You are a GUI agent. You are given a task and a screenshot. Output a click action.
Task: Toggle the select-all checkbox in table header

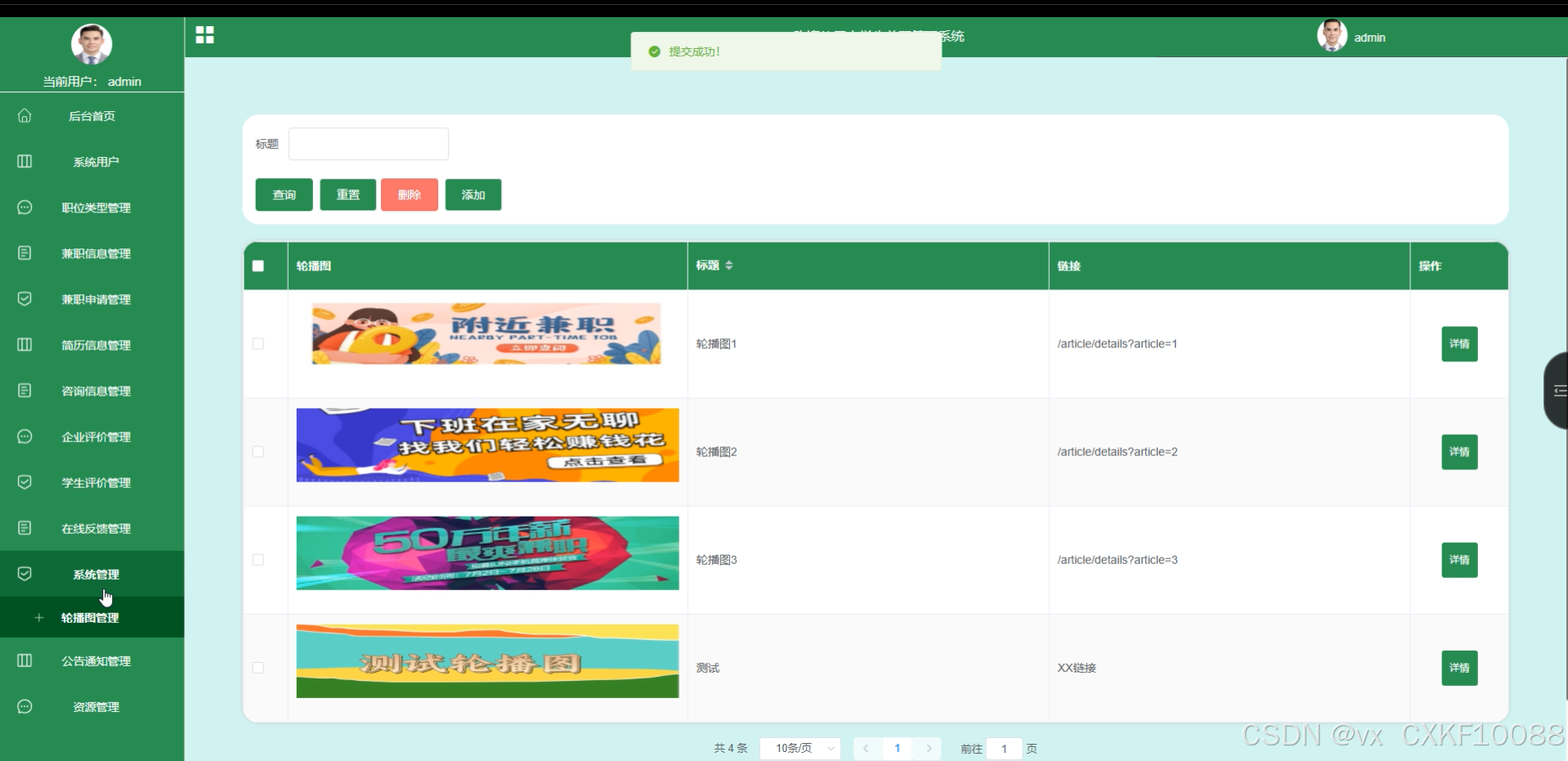click(x=258, y=266)
